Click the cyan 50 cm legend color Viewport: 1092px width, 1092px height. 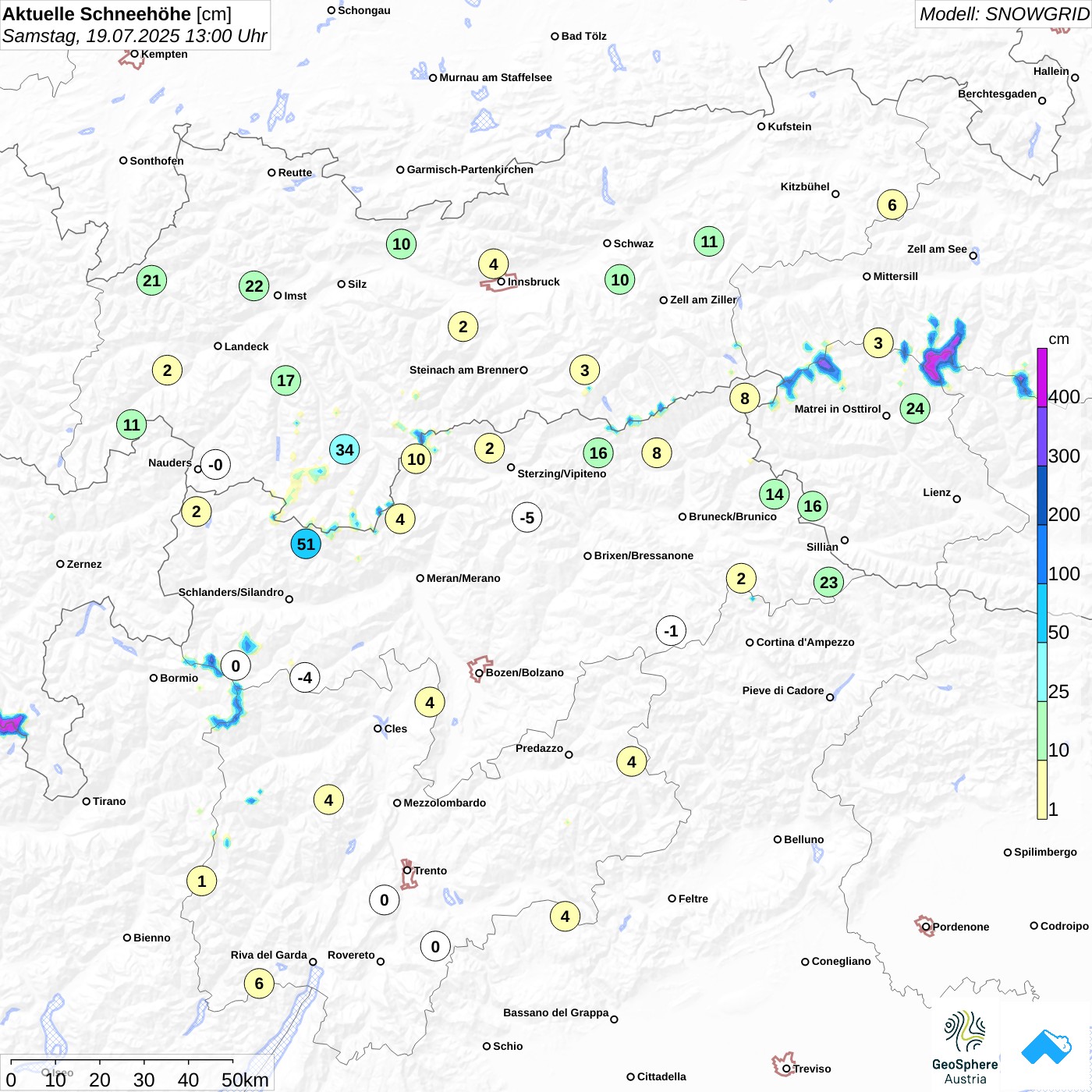(x=1042, y=613)
